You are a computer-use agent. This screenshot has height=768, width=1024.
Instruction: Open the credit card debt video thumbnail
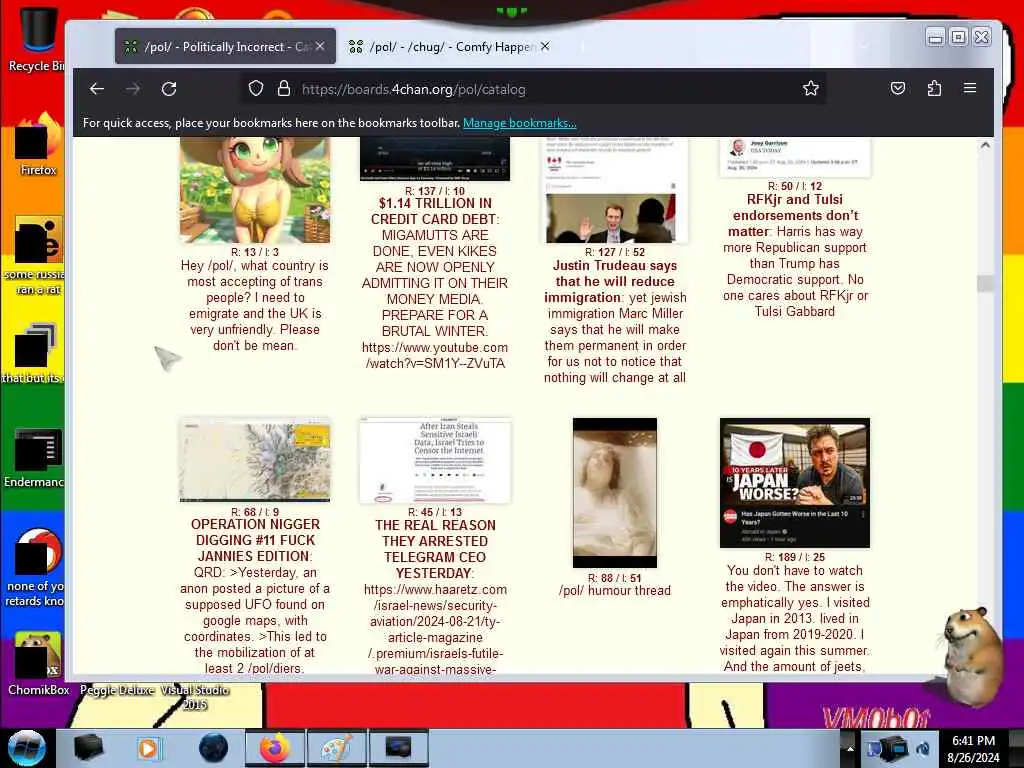click(435, 159)
